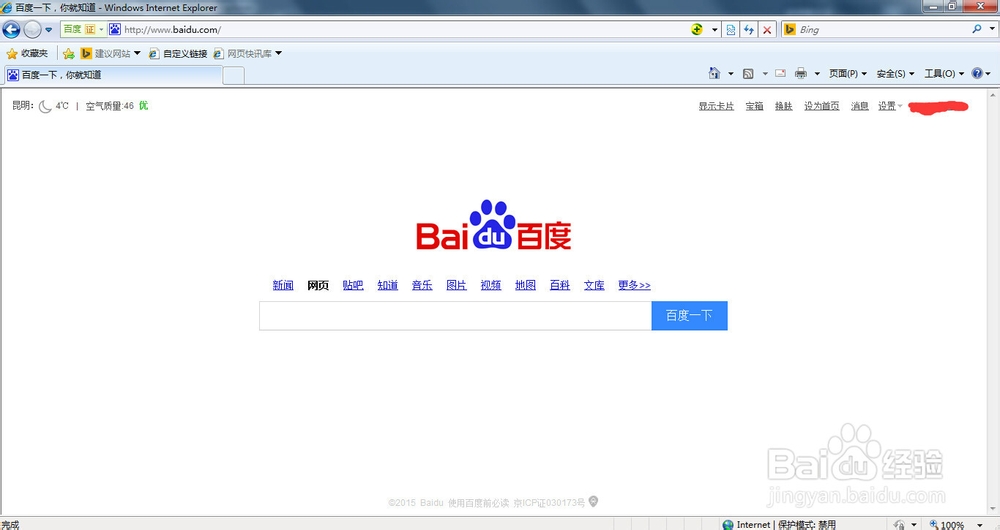
Task: Refresh the page with the blue arrows icon
Action: coord(749,29)
